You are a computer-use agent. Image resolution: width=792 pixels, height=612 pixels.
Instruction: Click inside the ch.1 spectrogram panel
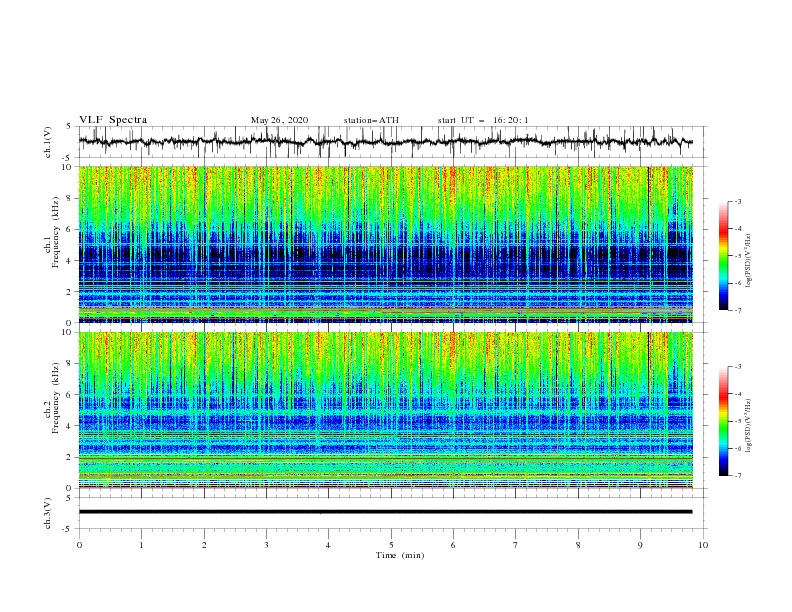[385, 244]
